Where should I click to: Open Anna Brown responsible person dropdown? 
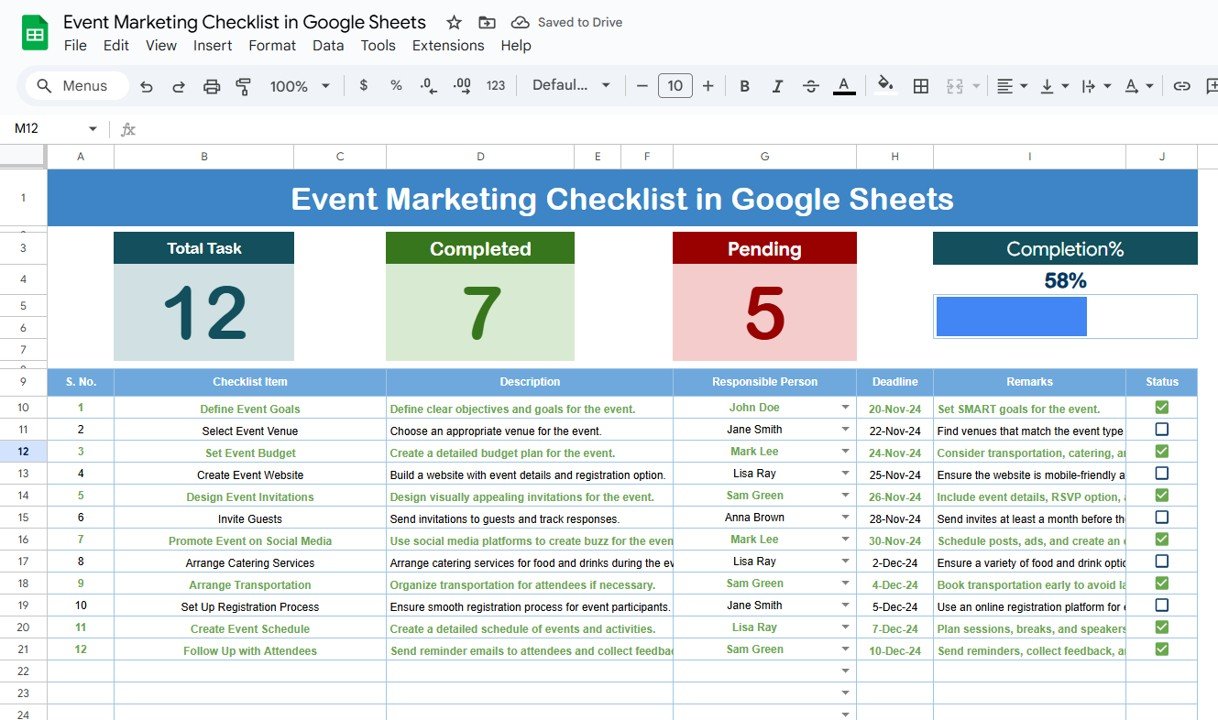(x=845, y=518)
